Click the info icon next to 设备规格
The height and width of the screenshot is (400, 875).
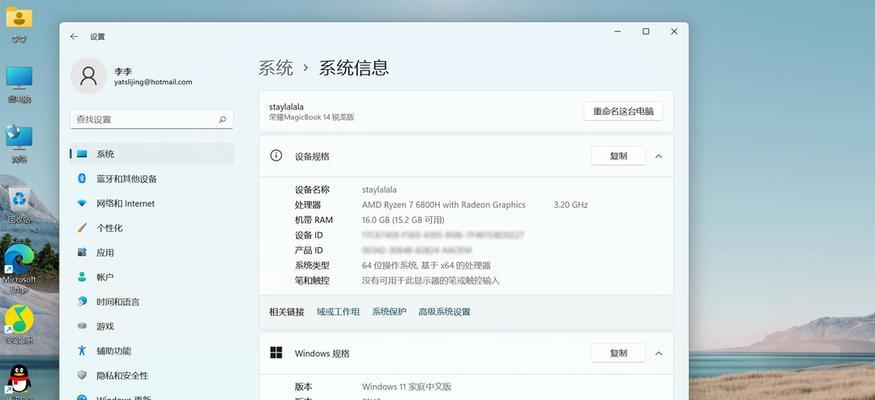(276, 156)
